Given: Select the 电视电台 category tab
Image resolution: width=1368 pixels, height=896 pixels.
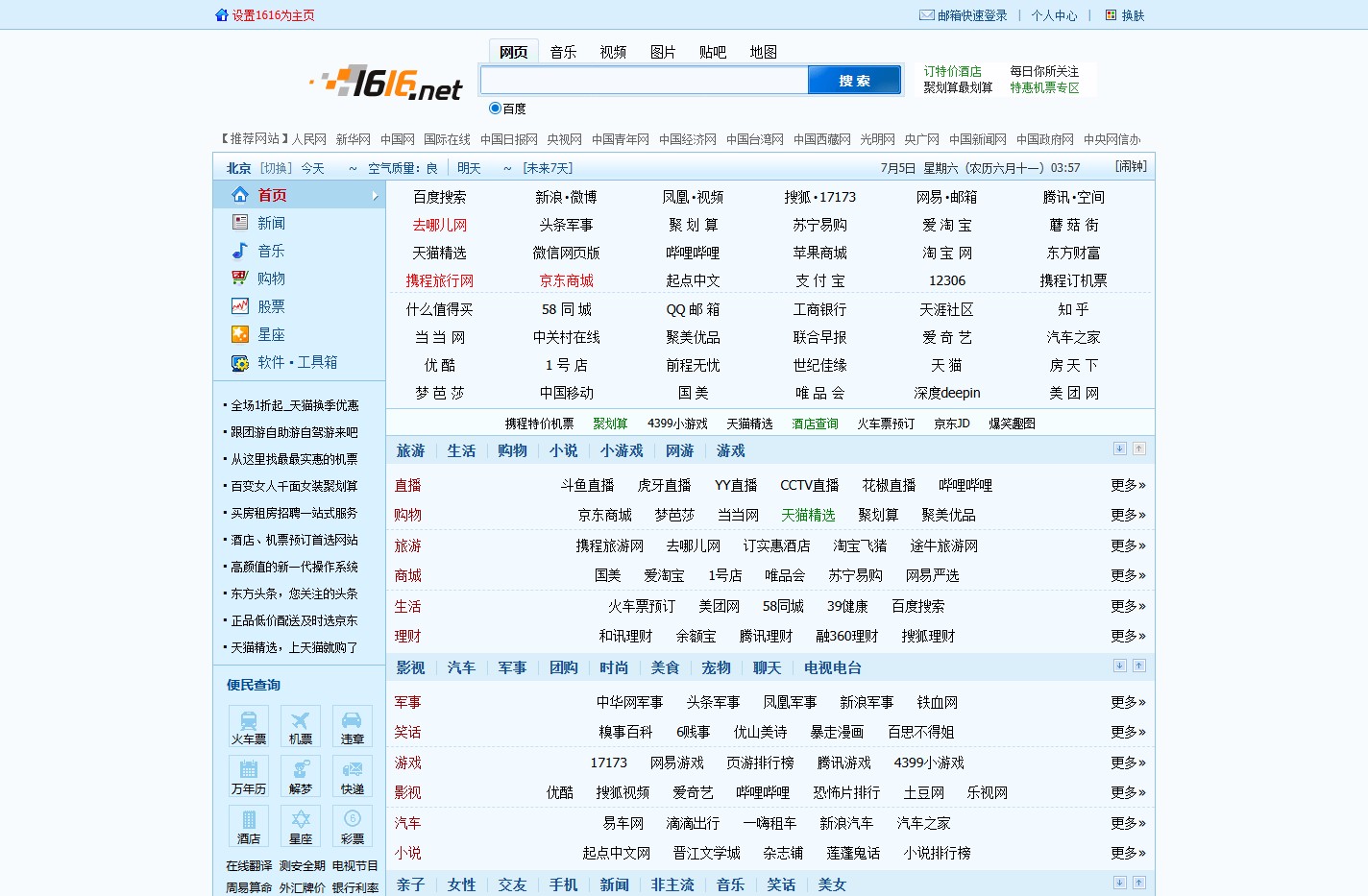Looking at the screenshot, I should point(833,667).
